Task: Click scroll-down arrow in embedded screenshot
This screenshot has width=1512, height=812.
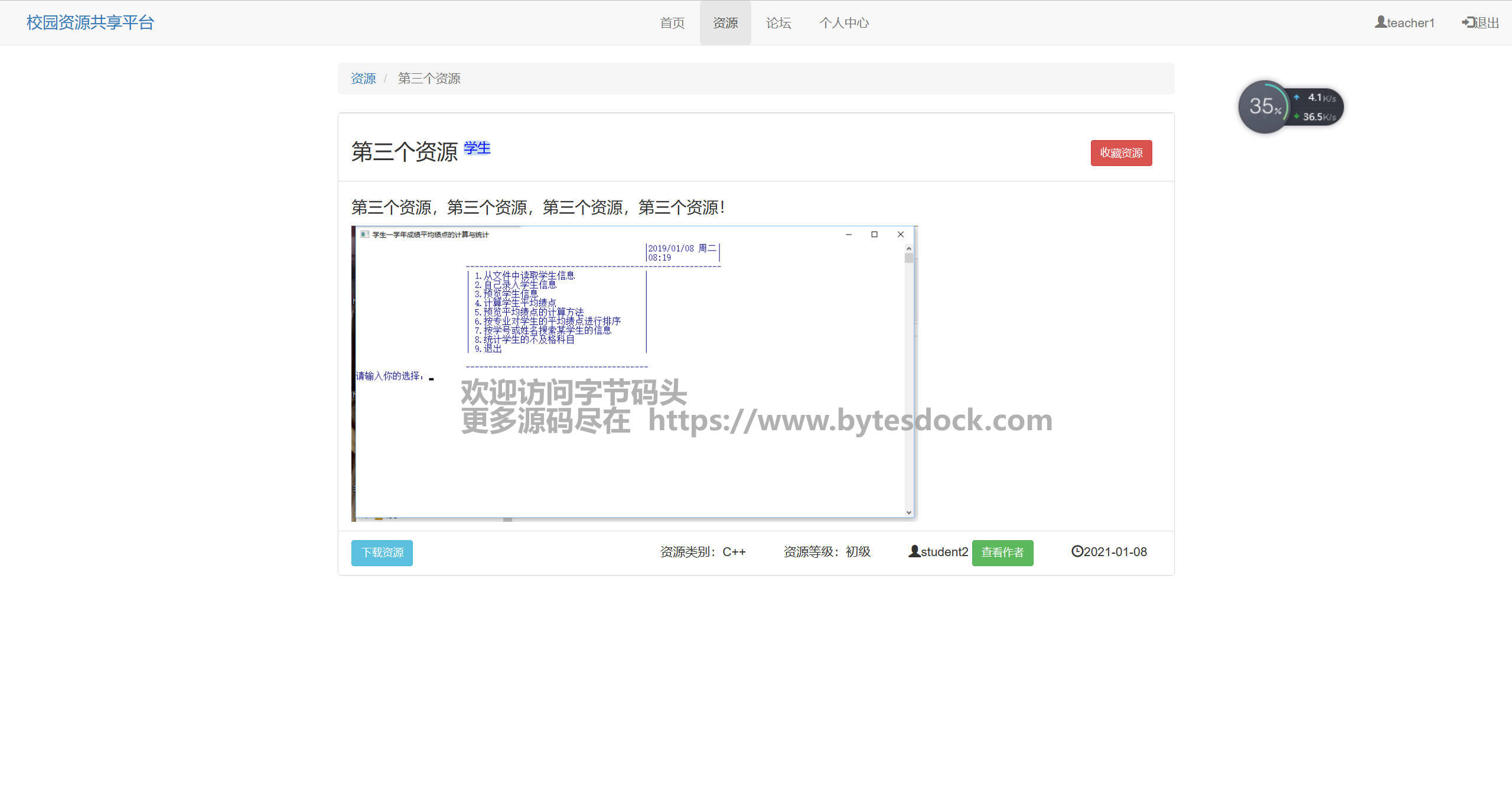Action: 908,512
